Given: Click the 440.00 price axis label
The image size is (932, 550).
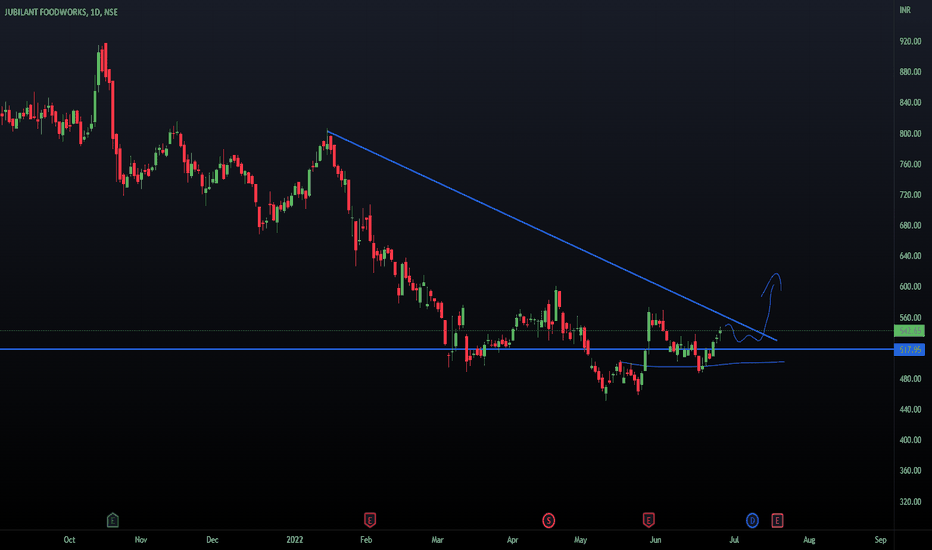Looking at the screenshot, I should [x=910, y=410].
